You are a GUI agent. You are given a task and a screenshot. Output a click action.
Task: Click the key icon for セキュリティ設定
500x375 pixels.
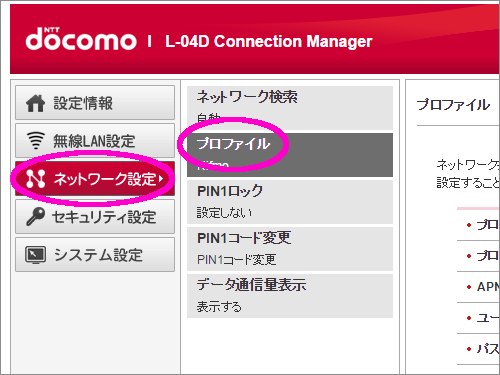click(x=35, y=216)
